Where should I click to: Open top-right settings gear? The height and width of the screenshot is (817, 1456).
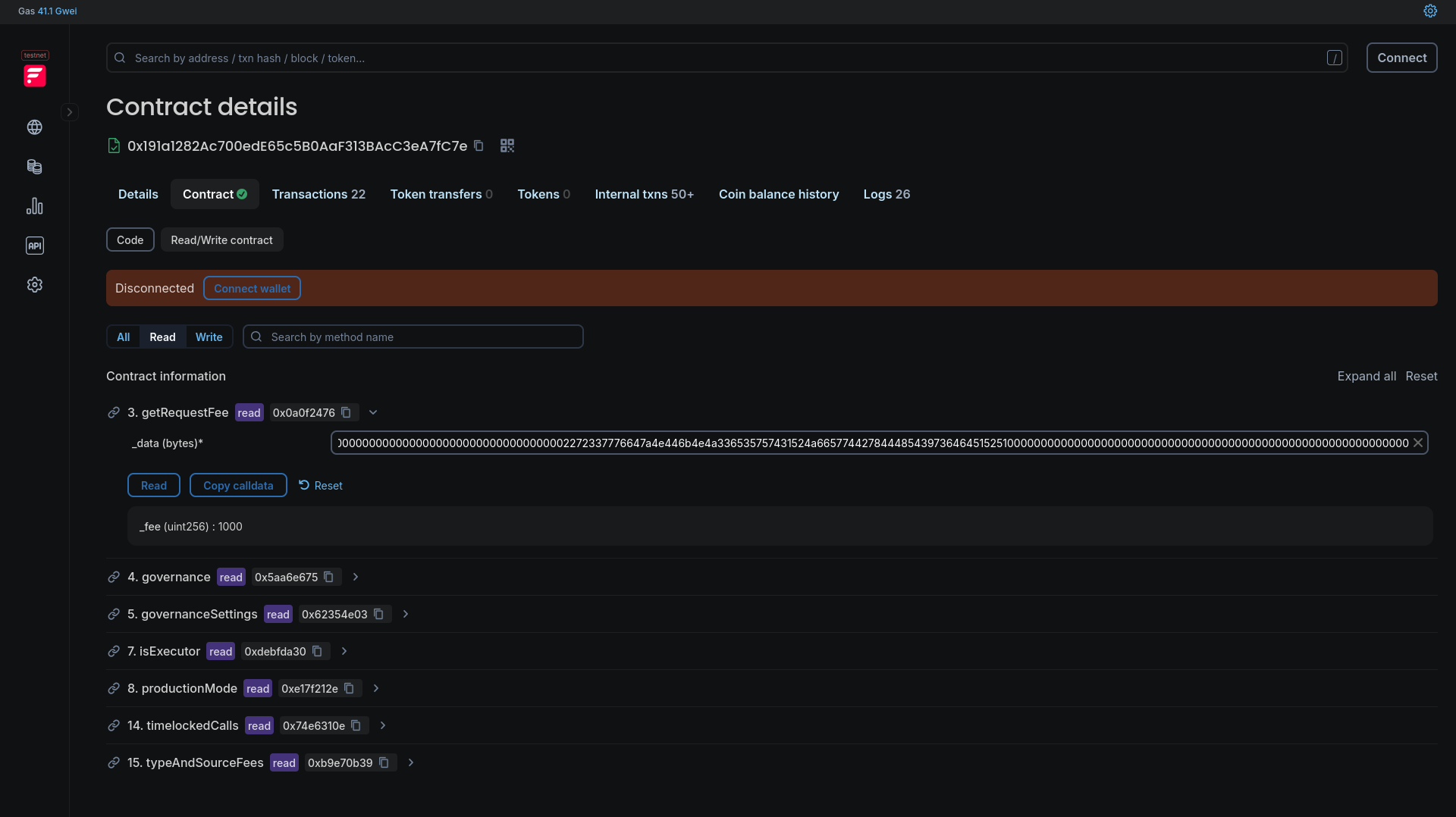pyautogui.click(x=1431, y=11)
